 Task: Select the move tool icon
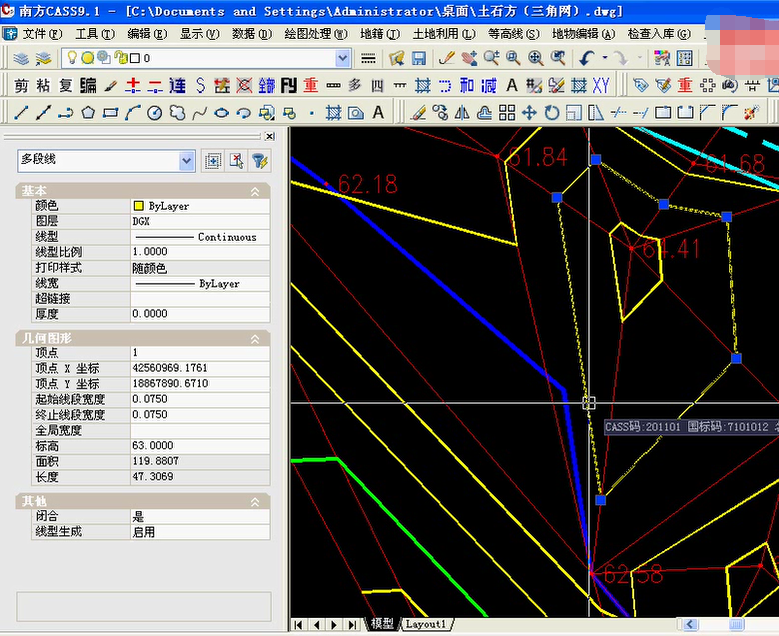(529, 113)
